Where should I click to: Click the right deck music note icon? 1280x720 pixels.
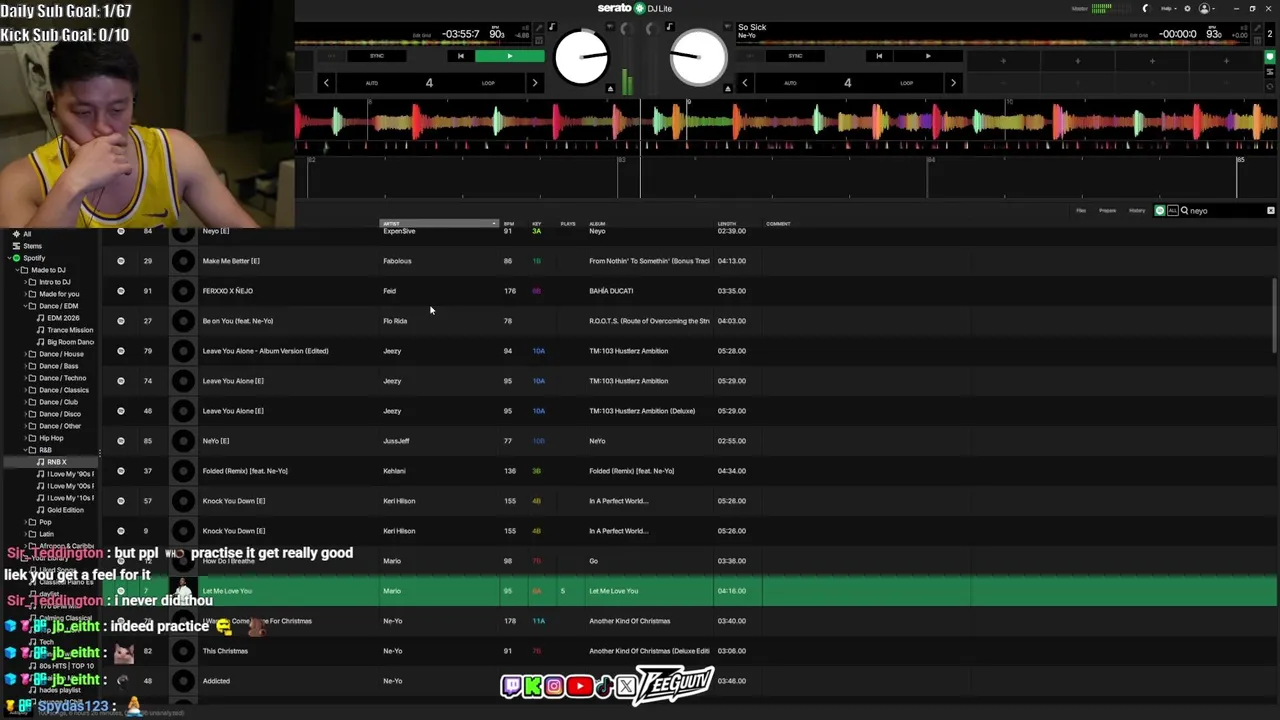coord(669,27)
